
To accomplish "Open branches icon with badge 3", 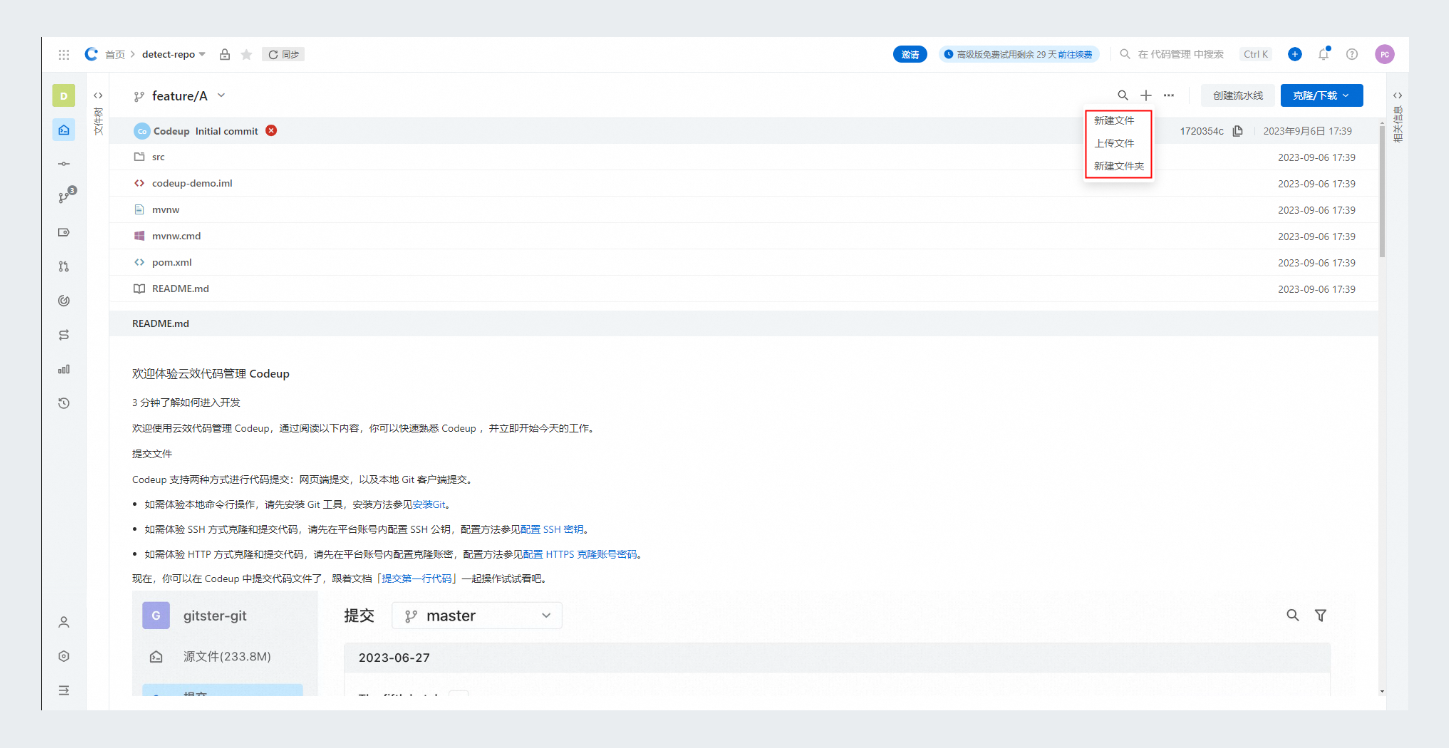I will (66, 196).
